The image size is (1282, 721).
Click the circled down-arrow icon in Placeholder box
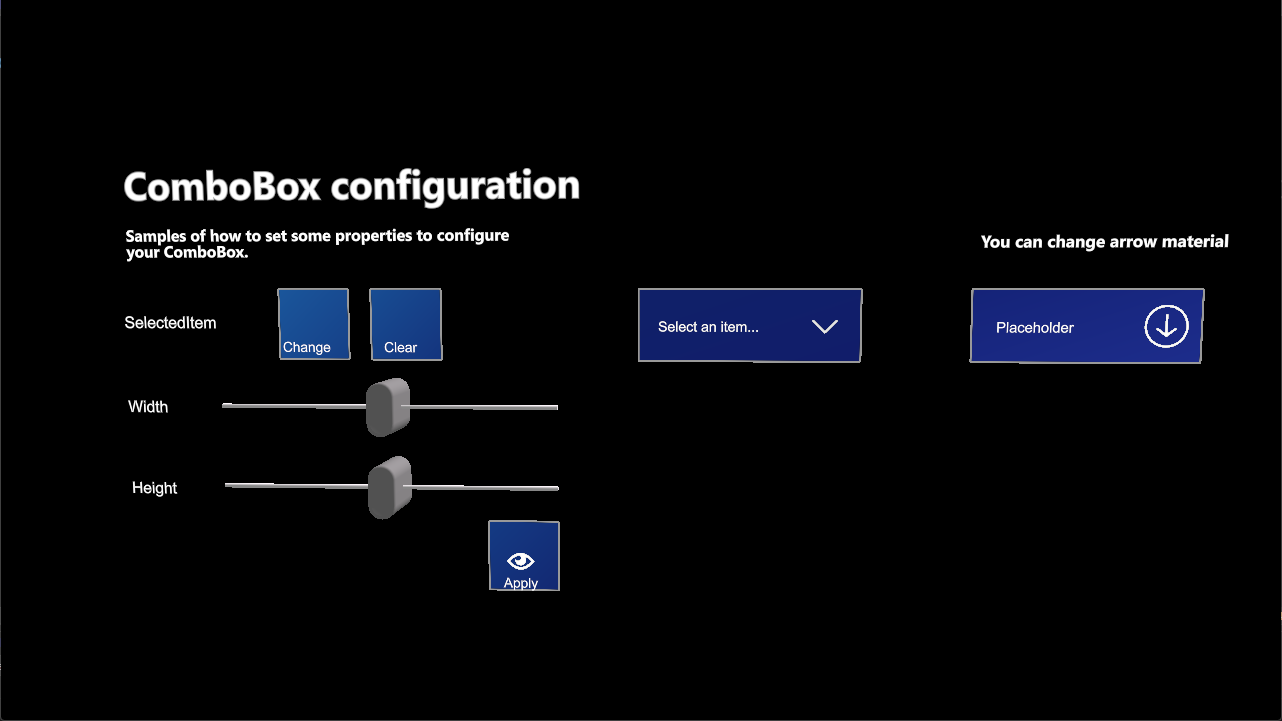[1166, 327]
